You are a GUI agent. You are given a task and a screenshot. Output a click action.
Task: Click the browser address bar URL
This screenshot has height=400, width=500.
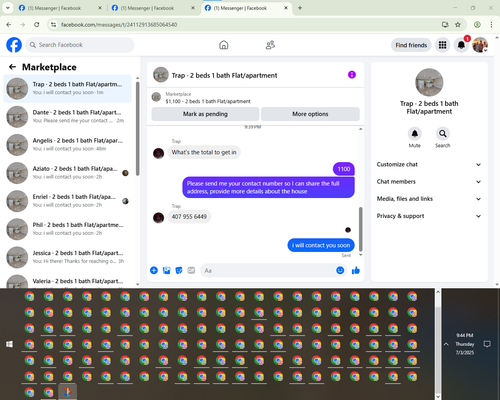pos(119,25)
